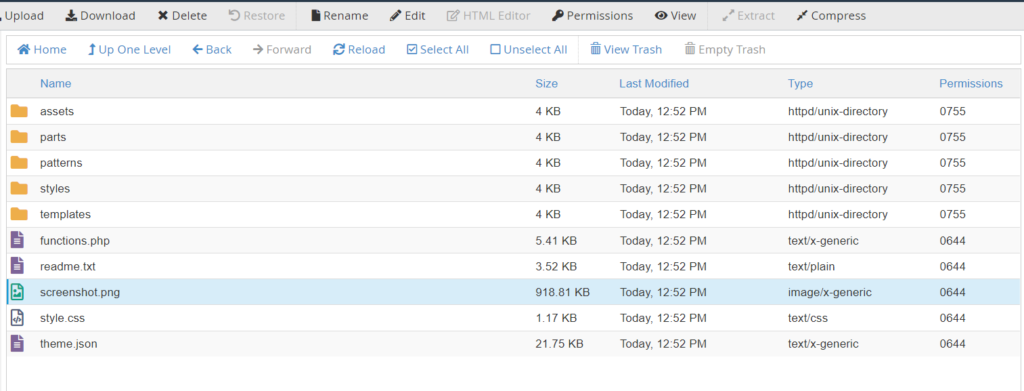Open the Permissions tool
This screenshot has width=1024, height=391.
[x=592, y=16]
